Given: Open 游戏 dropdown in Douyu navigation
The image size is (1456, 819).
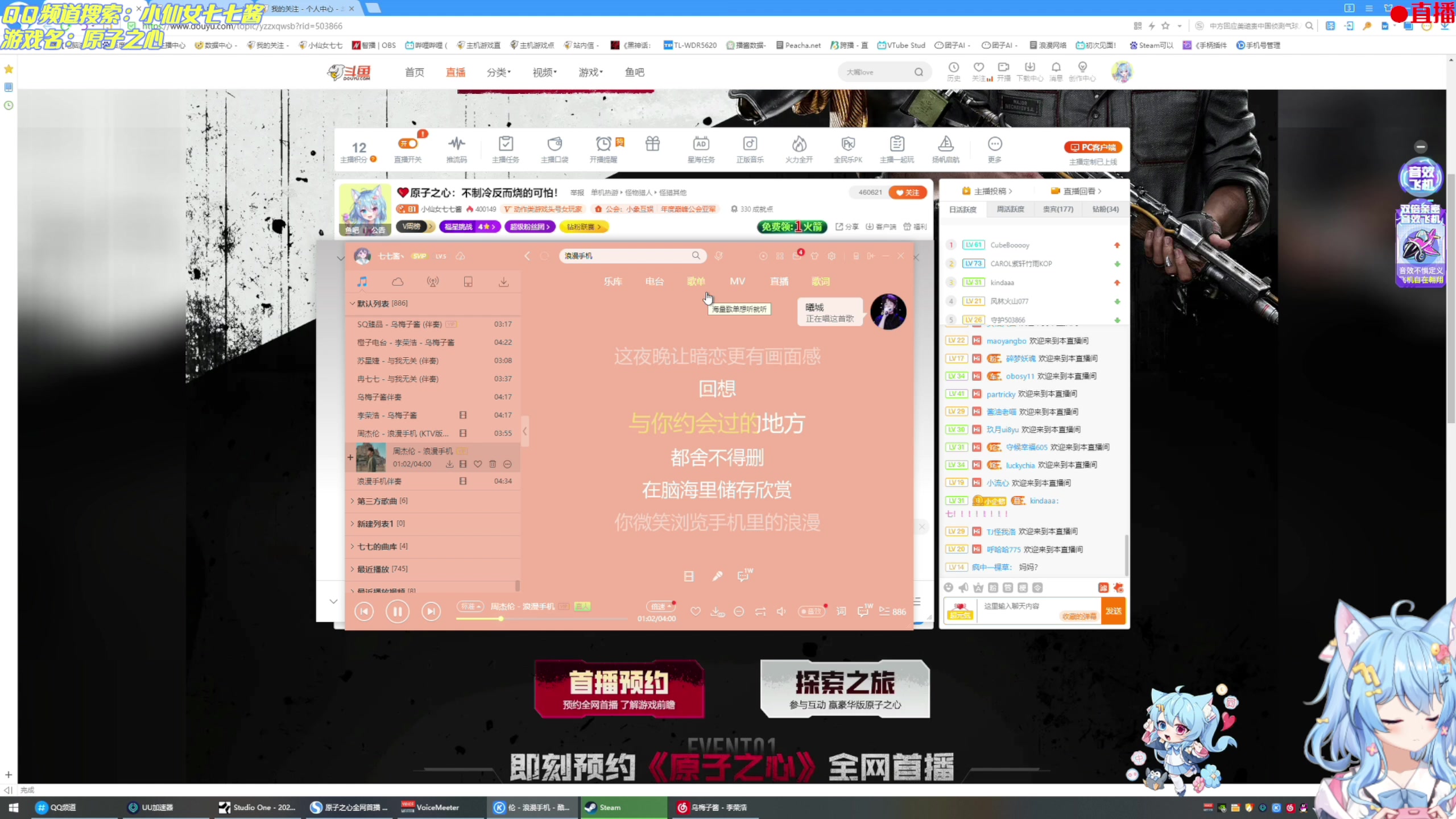Looking at the screenshot, I should [x=590, y=72].
